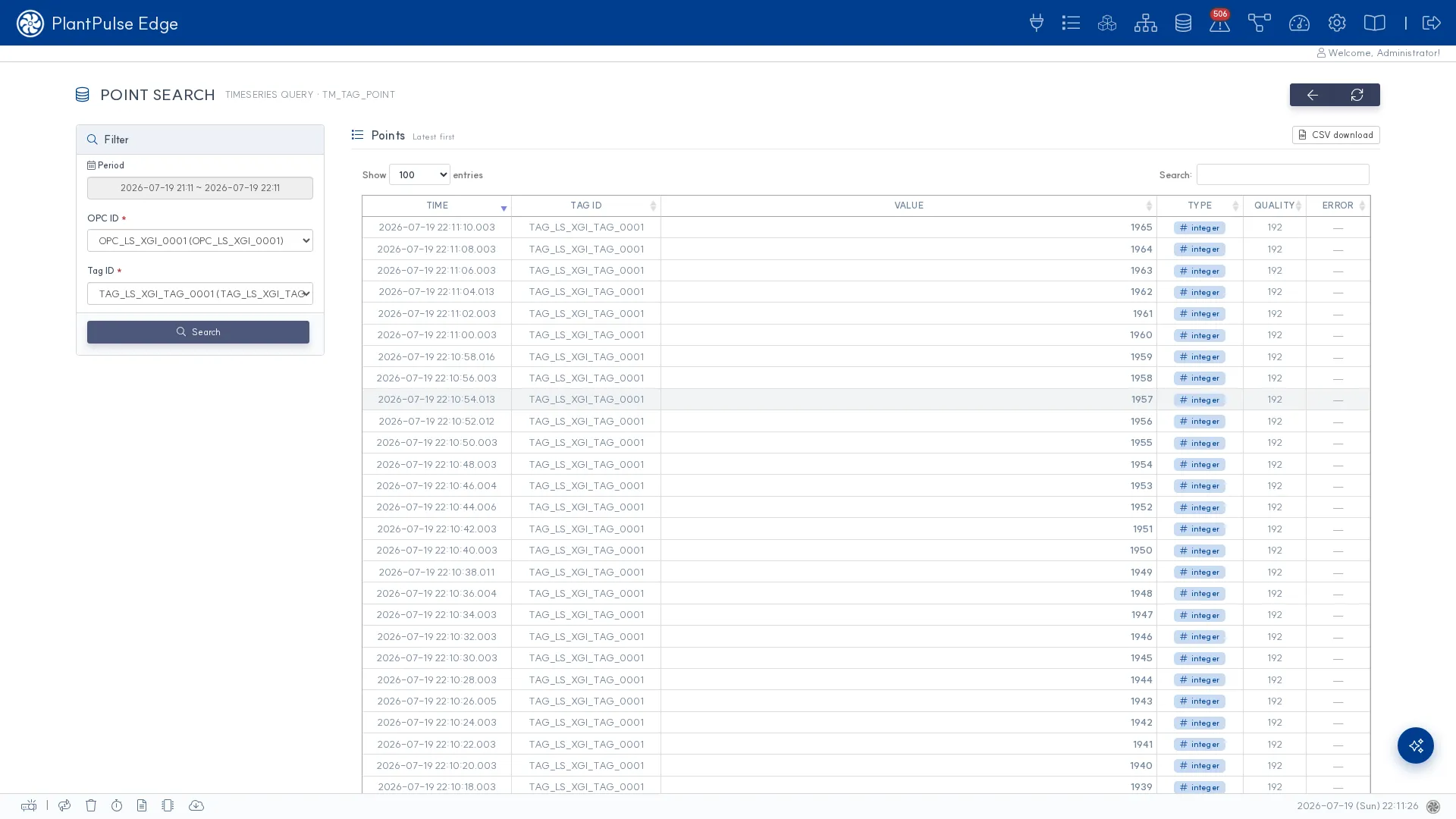Click the time cell 2026-07-19 22:10:38.011

[437, 572]
